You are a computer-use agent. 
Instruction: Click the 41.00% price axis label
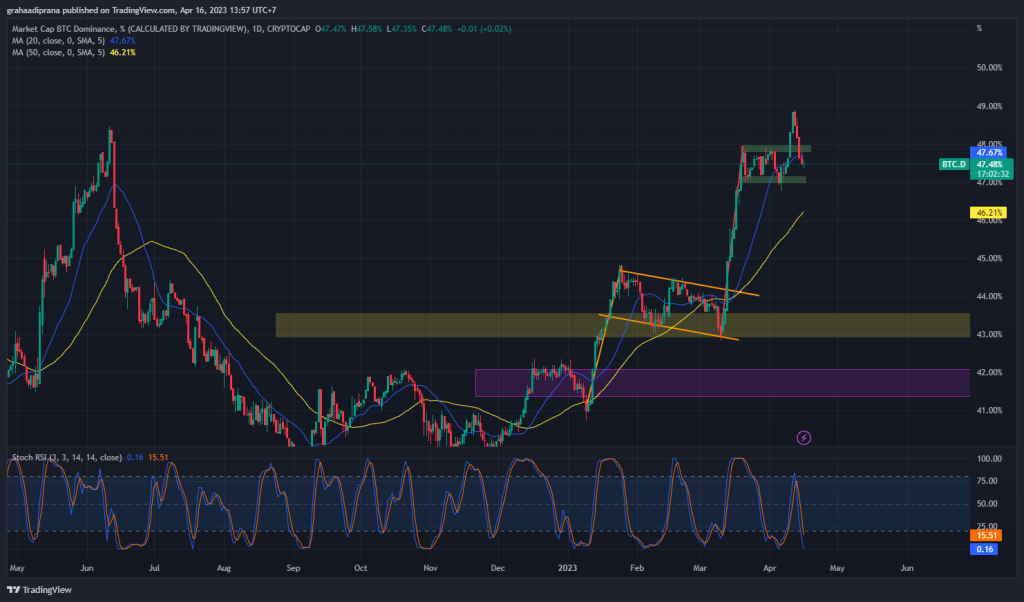pyautogui.click(x=989, y=410)
